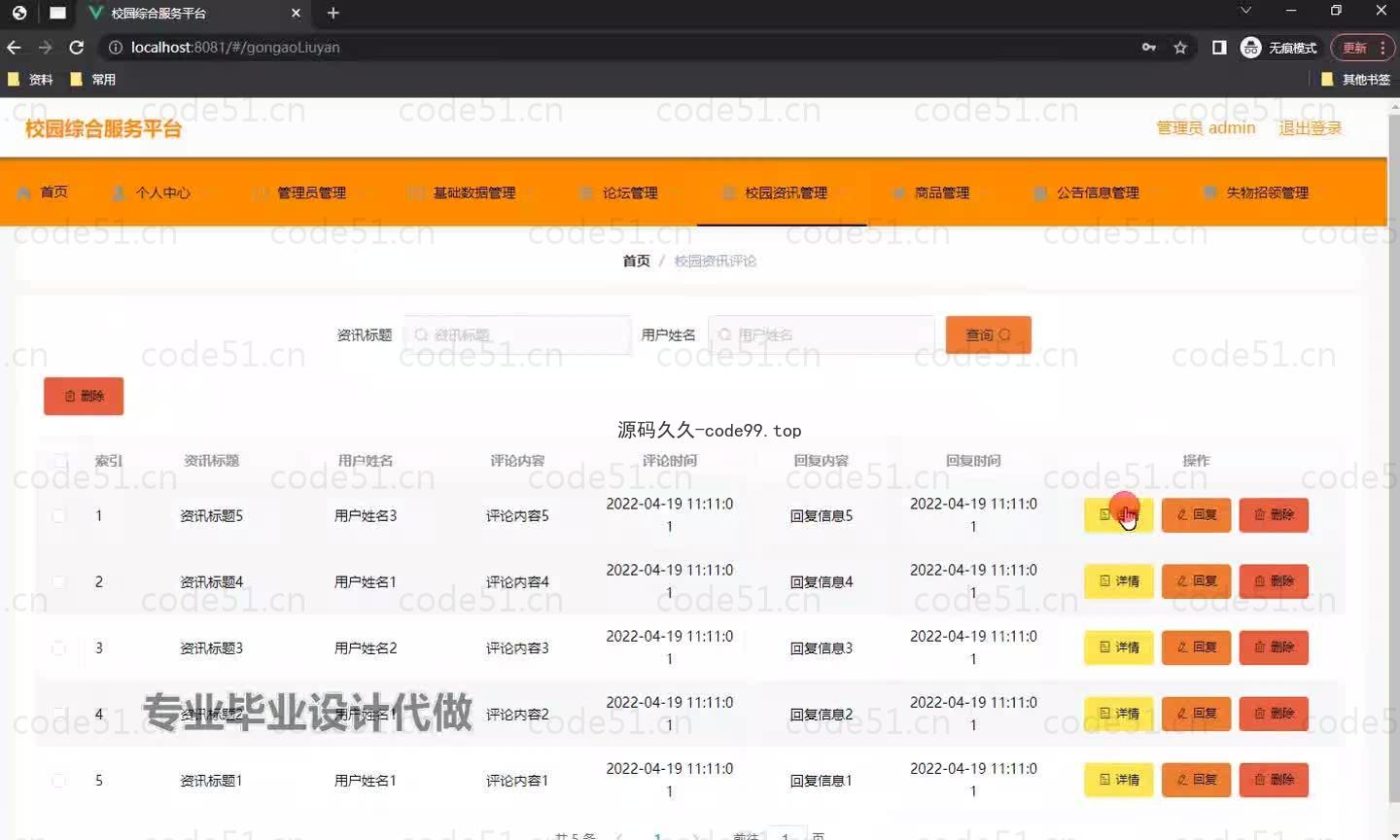1400x840 pixels.
Task: Open tab search chevron in title bar
Action: click(x=1245, y=11)
